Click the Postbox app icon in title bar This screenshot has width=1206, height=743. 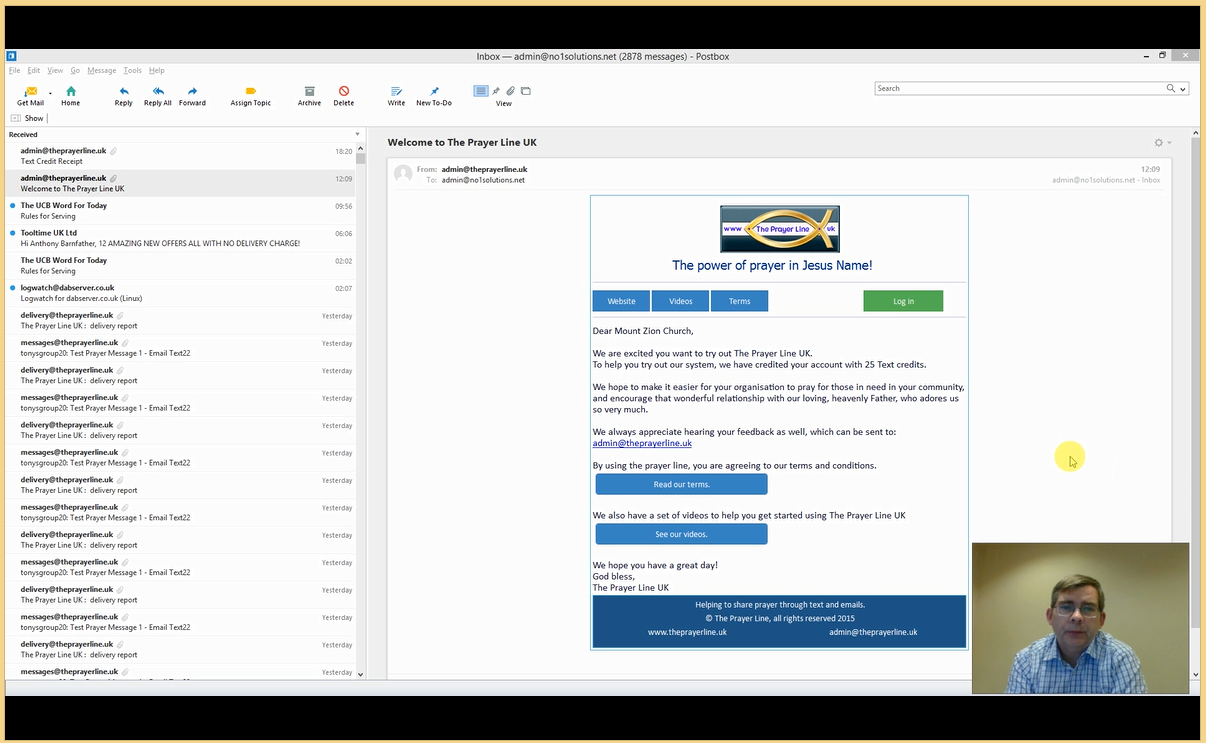tap(11, 56)
